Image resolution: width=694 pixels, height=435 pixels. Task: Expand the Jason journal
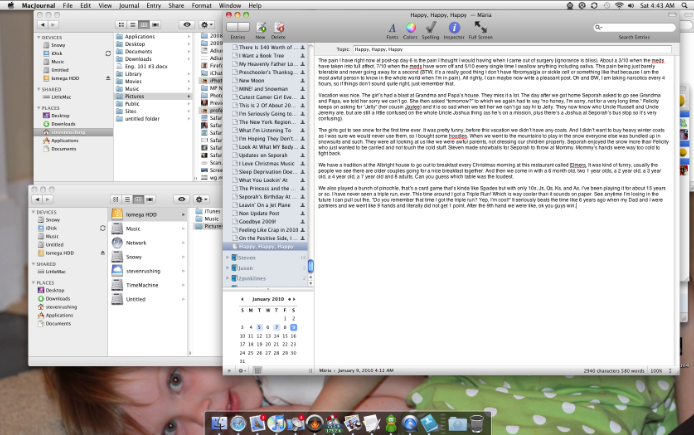coord(227,268)
